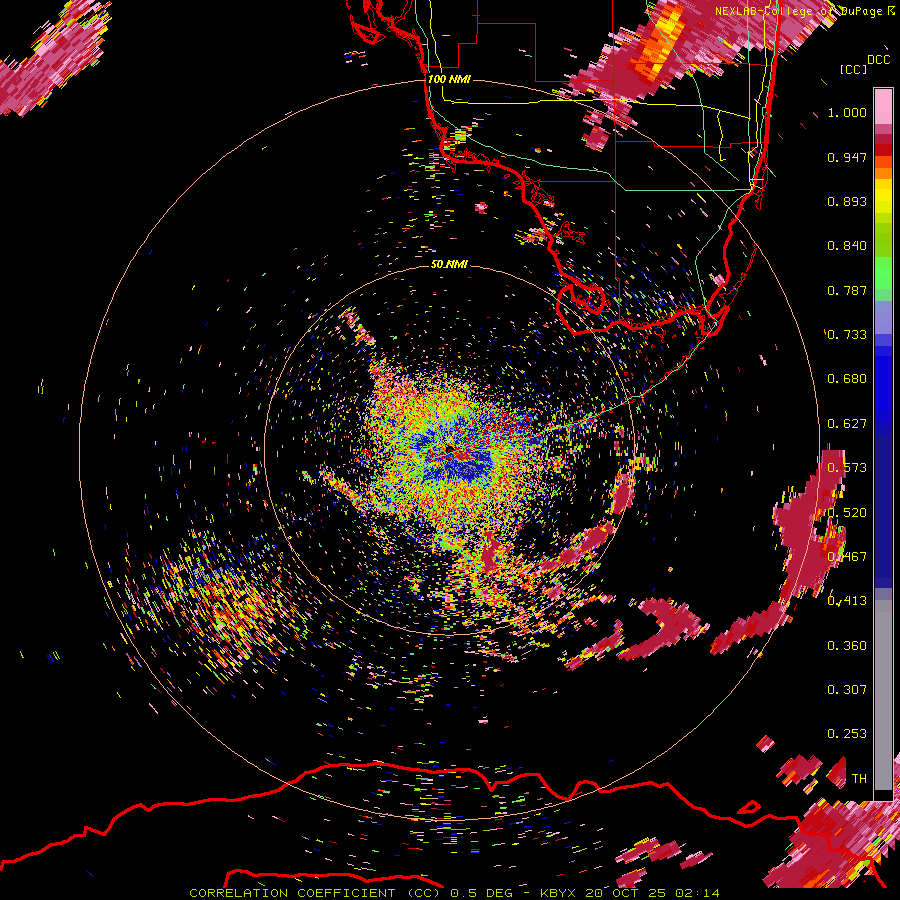
Task: Click the CORRELATION COEFFICIENT (CC) caption
Action: click(x=314, y=893)
